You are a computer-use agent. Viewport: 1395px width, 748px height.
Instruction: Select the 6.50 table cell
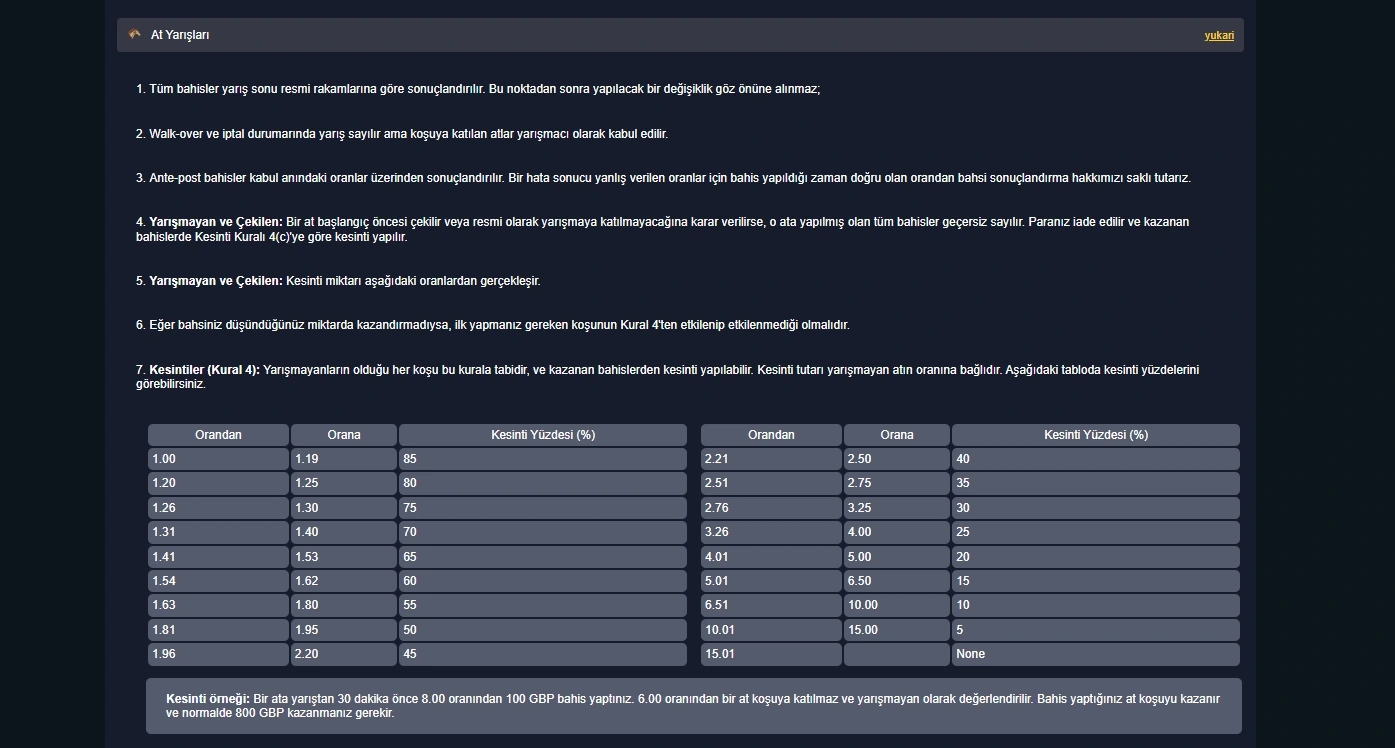(x=897, y=581)
